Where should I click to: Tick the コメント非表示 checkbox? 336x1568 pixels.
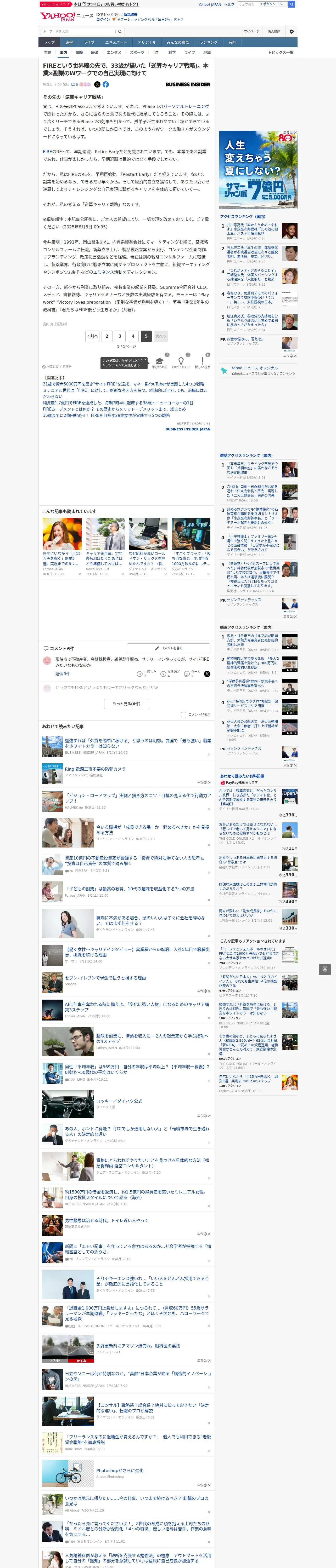click(183, 714)
